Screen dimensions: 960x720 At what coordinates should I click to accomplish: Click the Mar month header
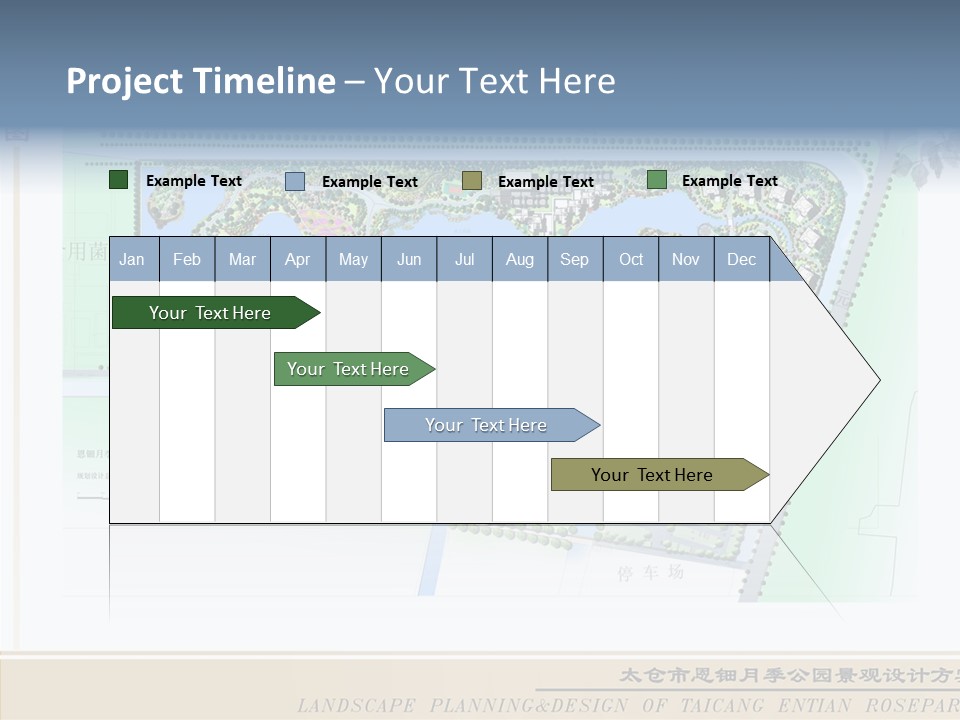click(242, 260)
